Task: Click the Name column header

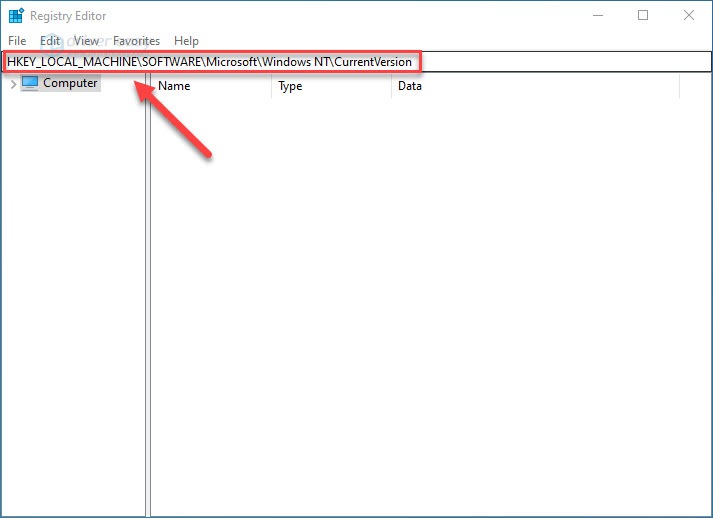Action: [211, 86]
